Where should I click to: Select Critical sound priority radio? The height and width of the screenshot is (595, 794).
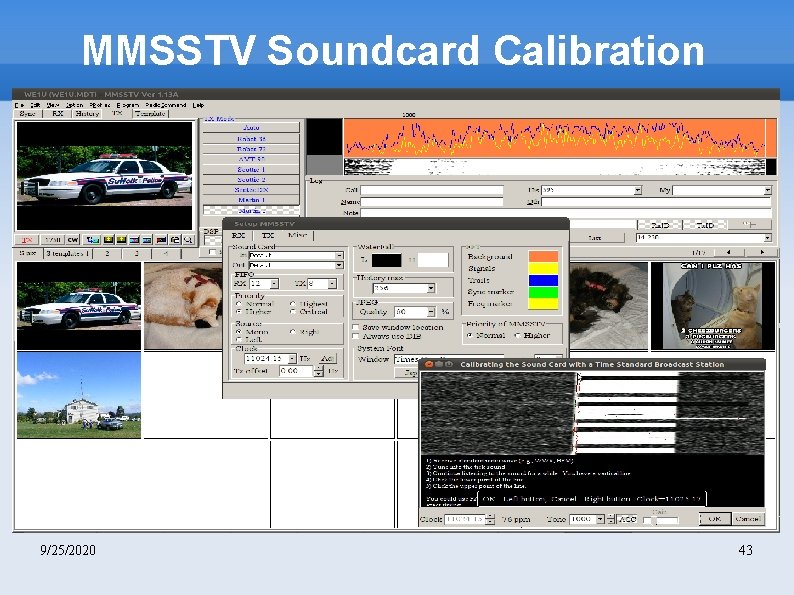(x=292, y=312)
